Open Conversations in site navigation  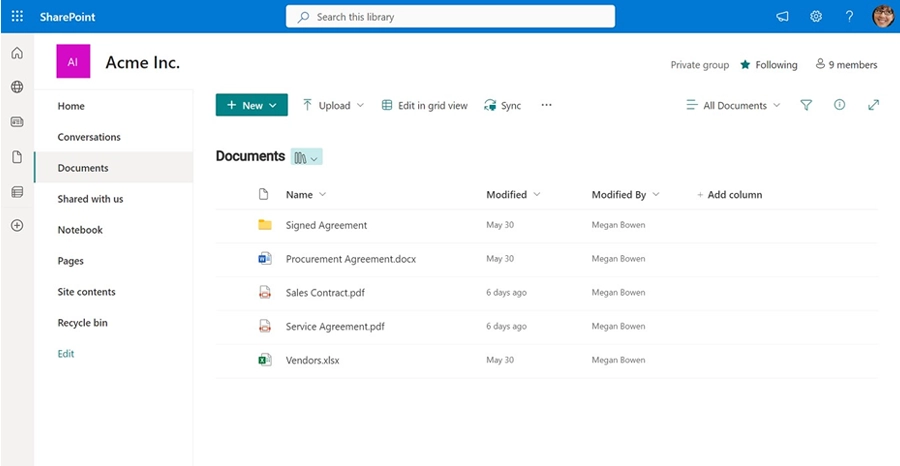(x=89, y=137)
